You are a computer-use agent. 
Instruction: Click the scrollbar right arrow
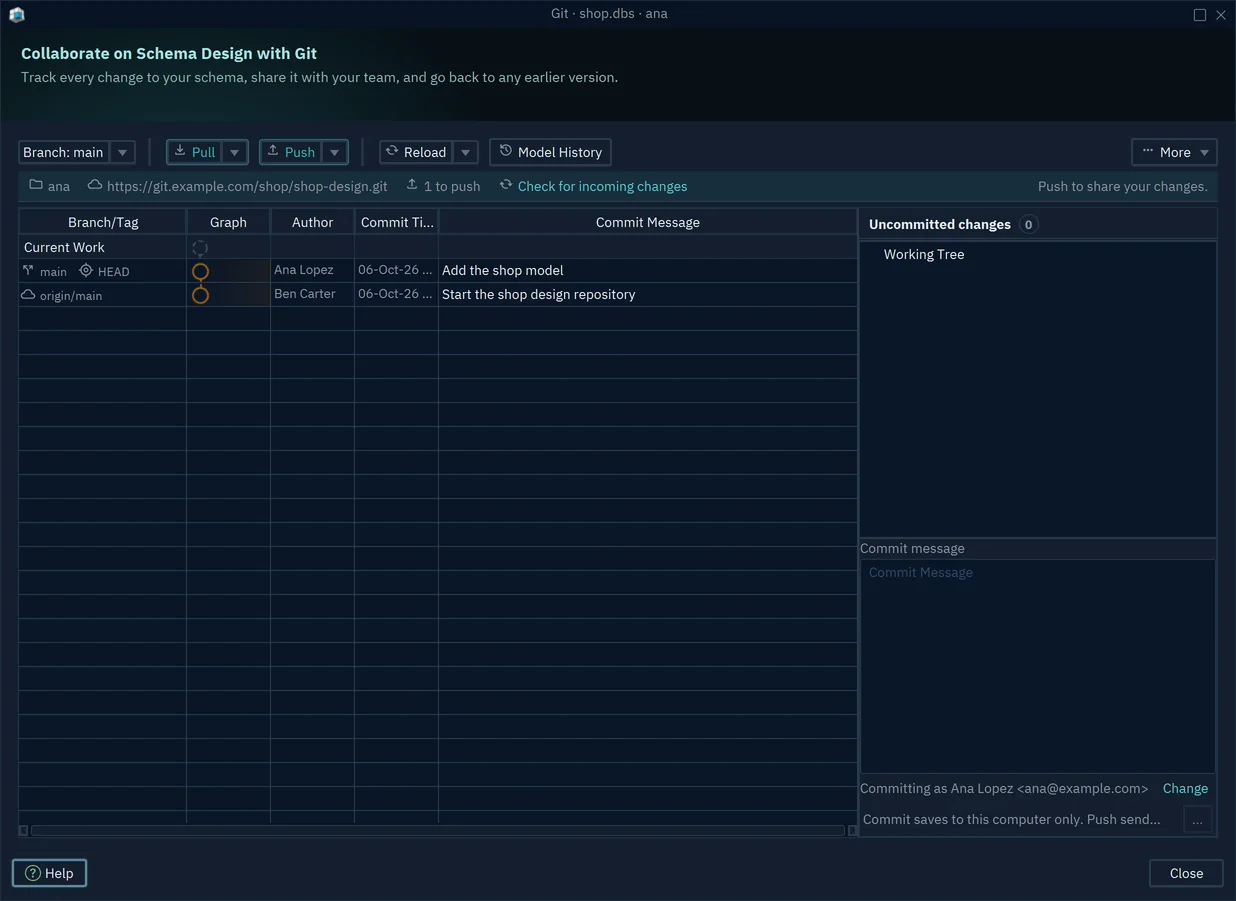852,830
